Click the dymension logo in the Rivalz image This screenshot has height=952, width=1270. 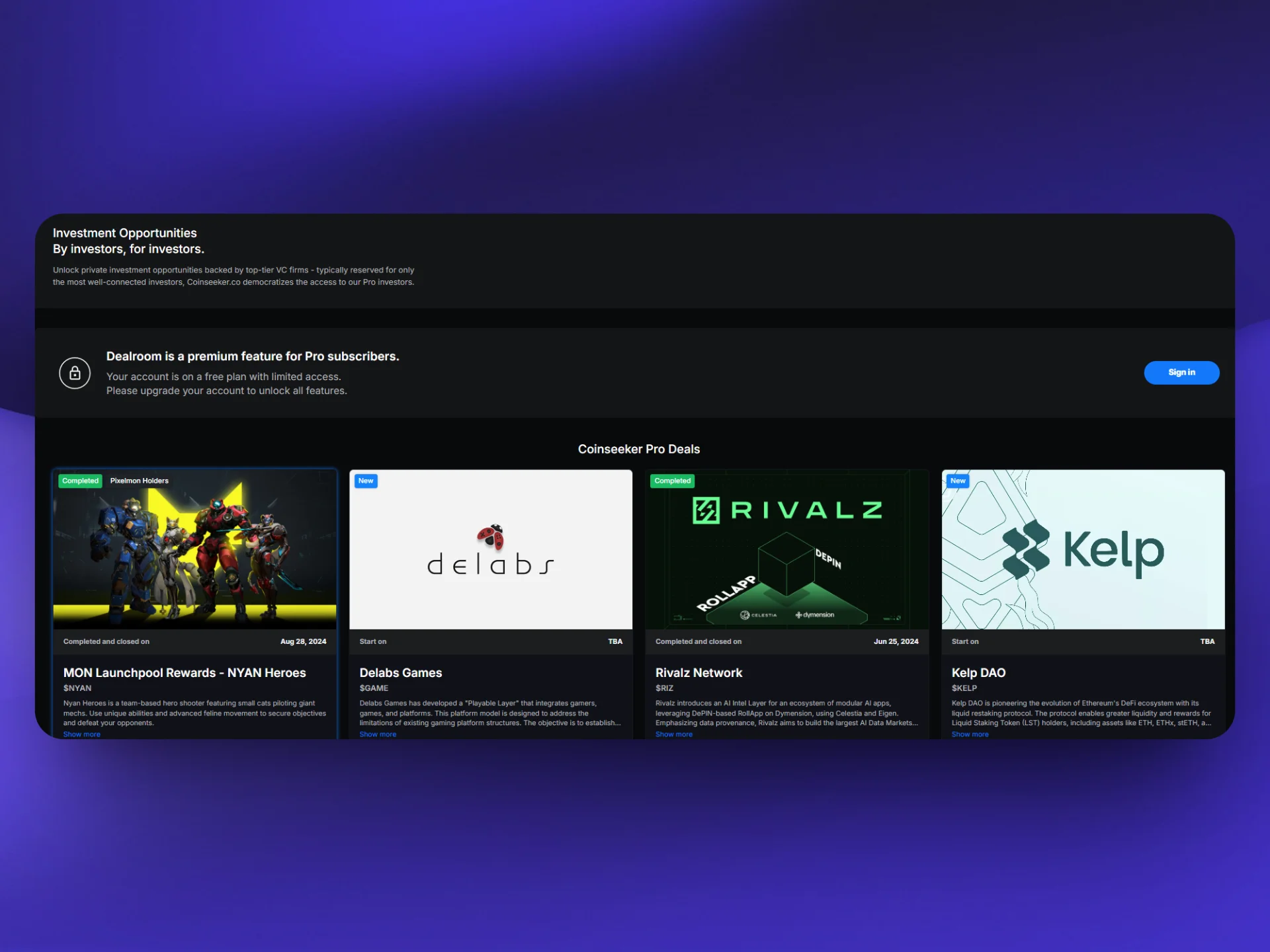815,614
